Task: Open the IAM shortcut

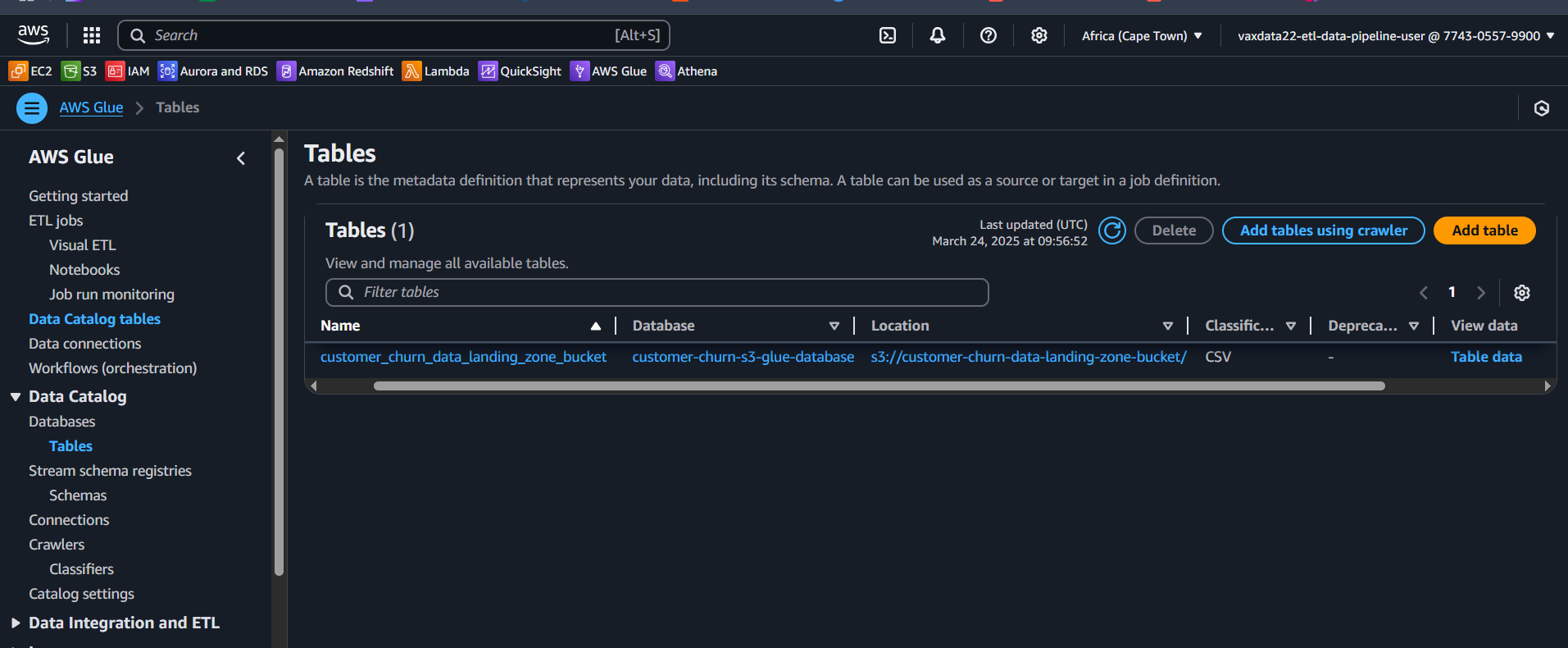Action: [128, 71]
